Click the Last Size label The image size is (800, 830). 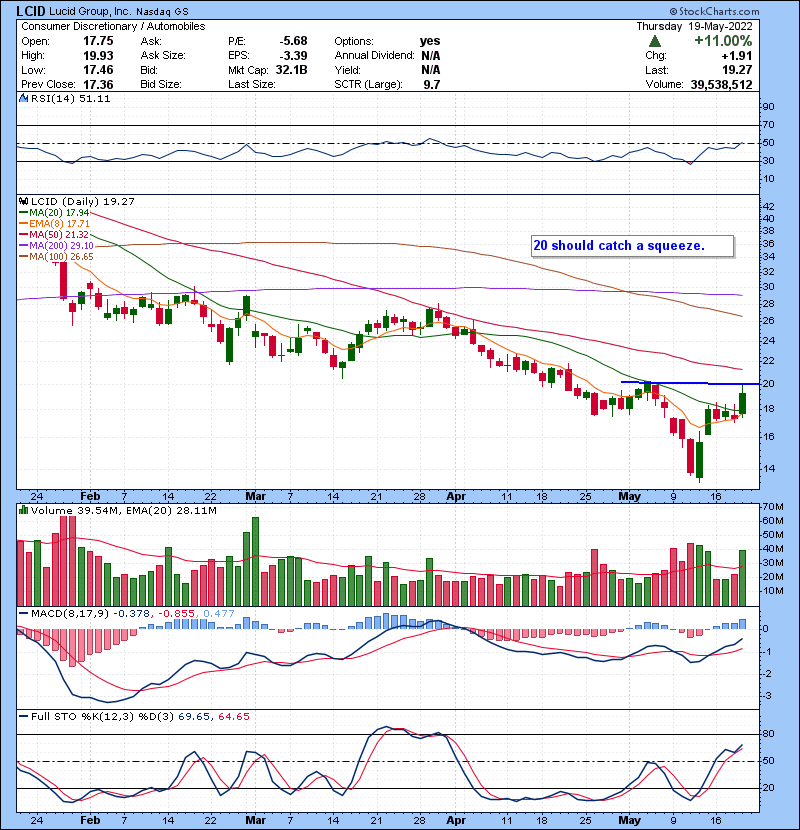point(252,84)
